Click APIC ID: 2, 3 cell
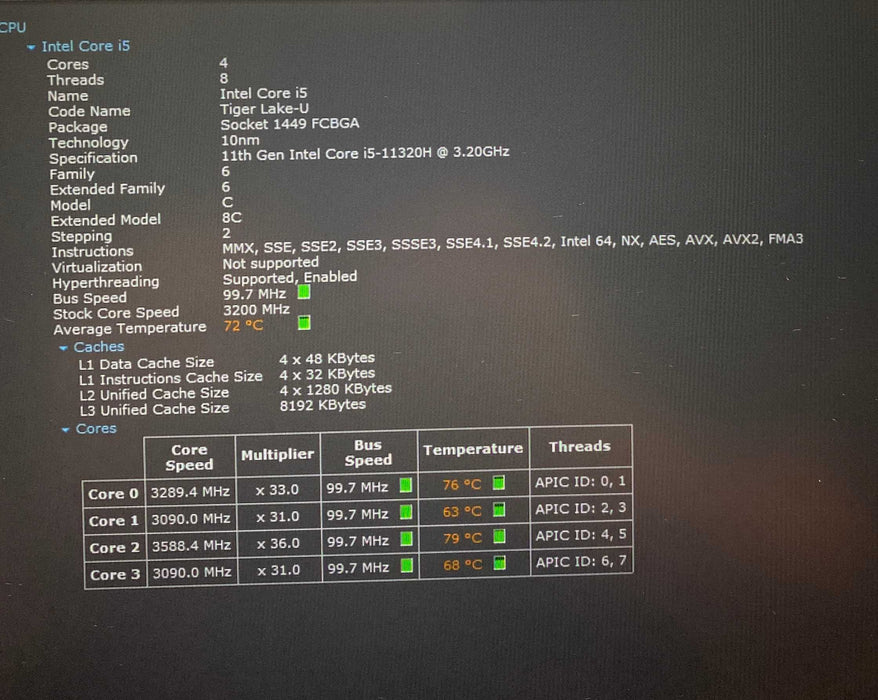 tap(581, 508)
